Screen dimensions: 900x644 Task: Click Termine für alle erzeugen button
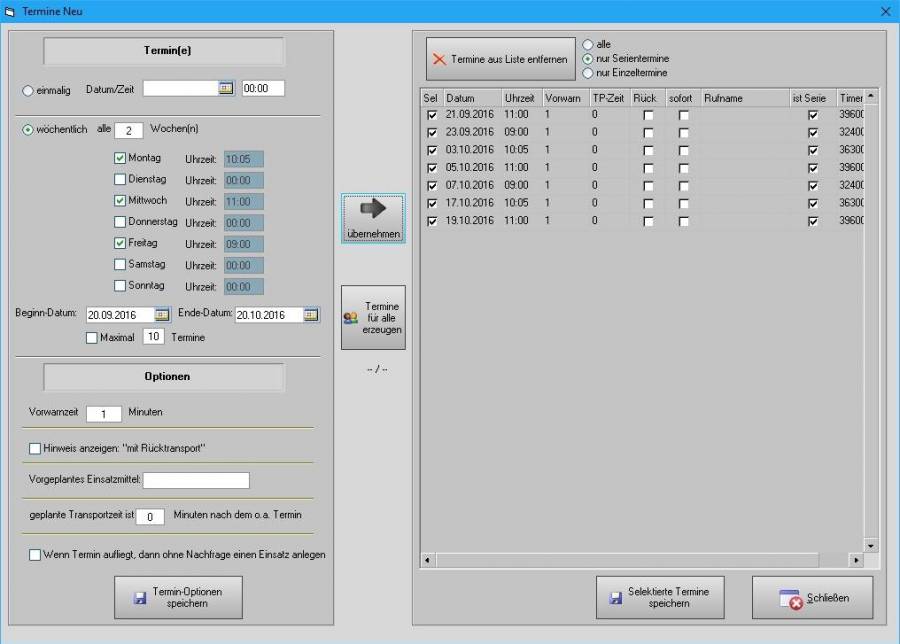tap(373, 317)
